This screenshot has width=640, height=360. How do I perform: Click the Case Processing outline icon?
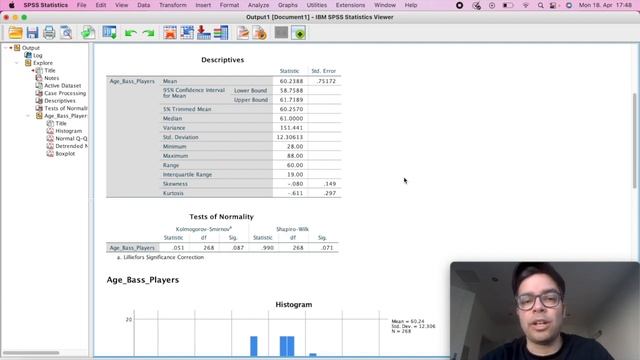click(x=39, y=93)
